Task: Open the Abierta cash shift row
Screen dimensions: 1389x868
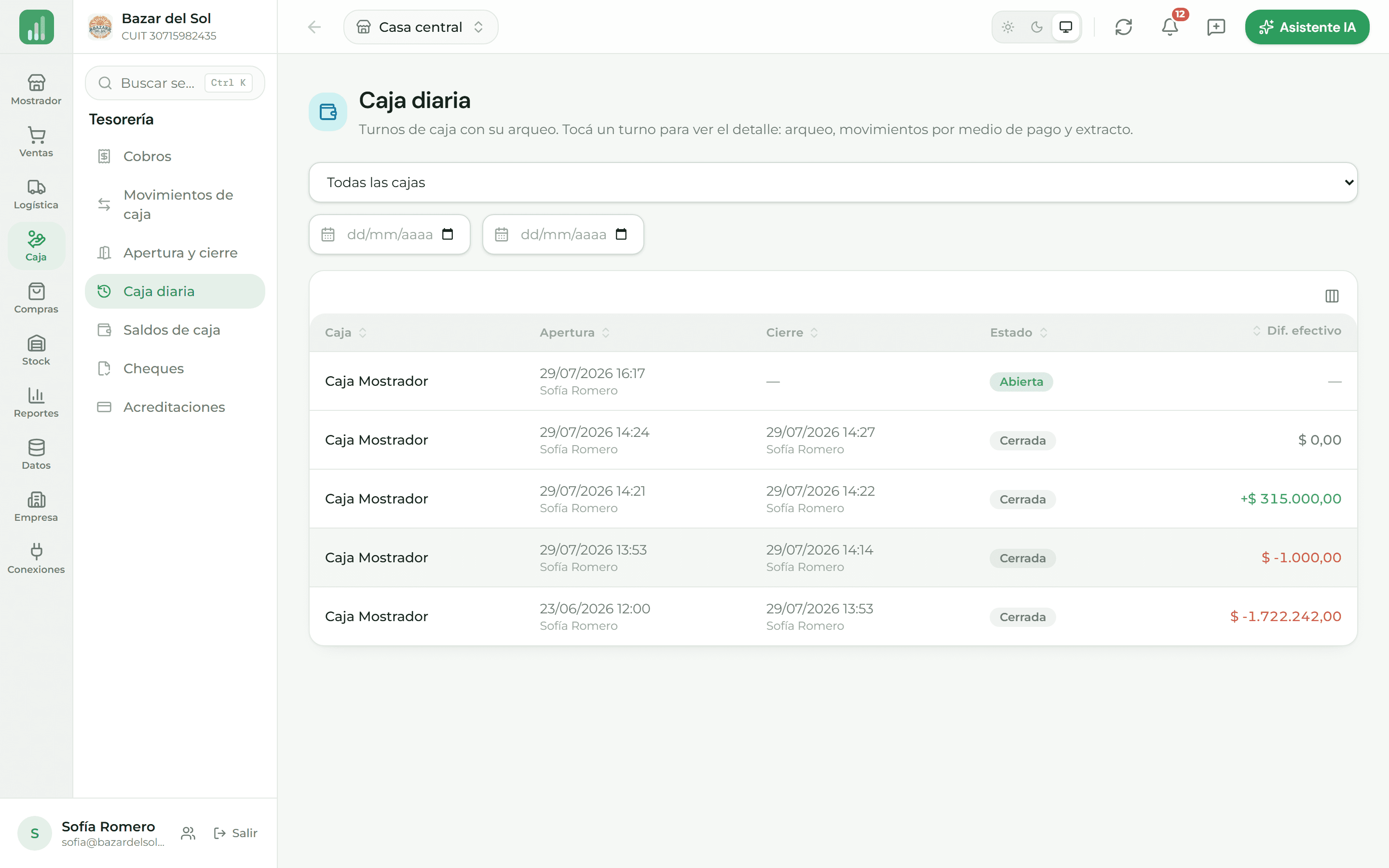Action: (x=833, y=381)
